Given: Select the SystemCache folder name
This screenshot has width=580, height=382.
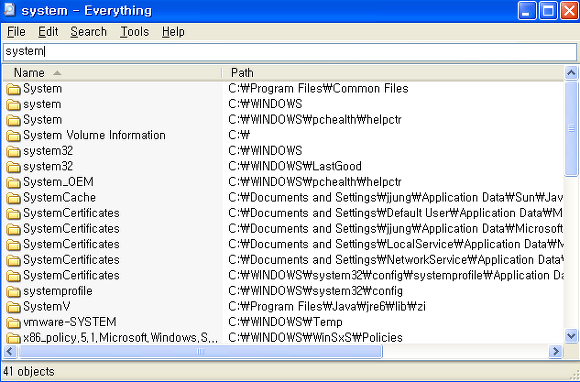Looking at the screenshot, I should [x=60, y=197].
